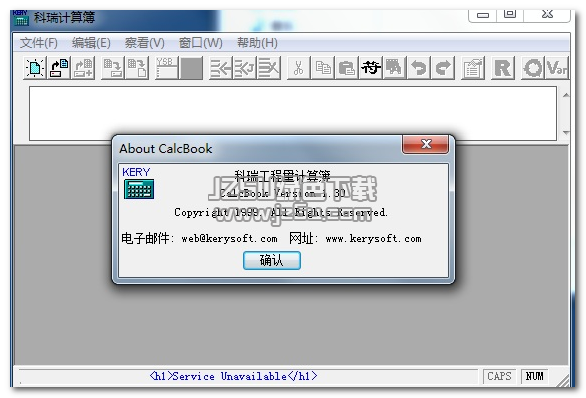Click the www.kerysoft.com website text
Image resolution: width=586 pixels, height=398 pixels.
[x=373, y=238]
